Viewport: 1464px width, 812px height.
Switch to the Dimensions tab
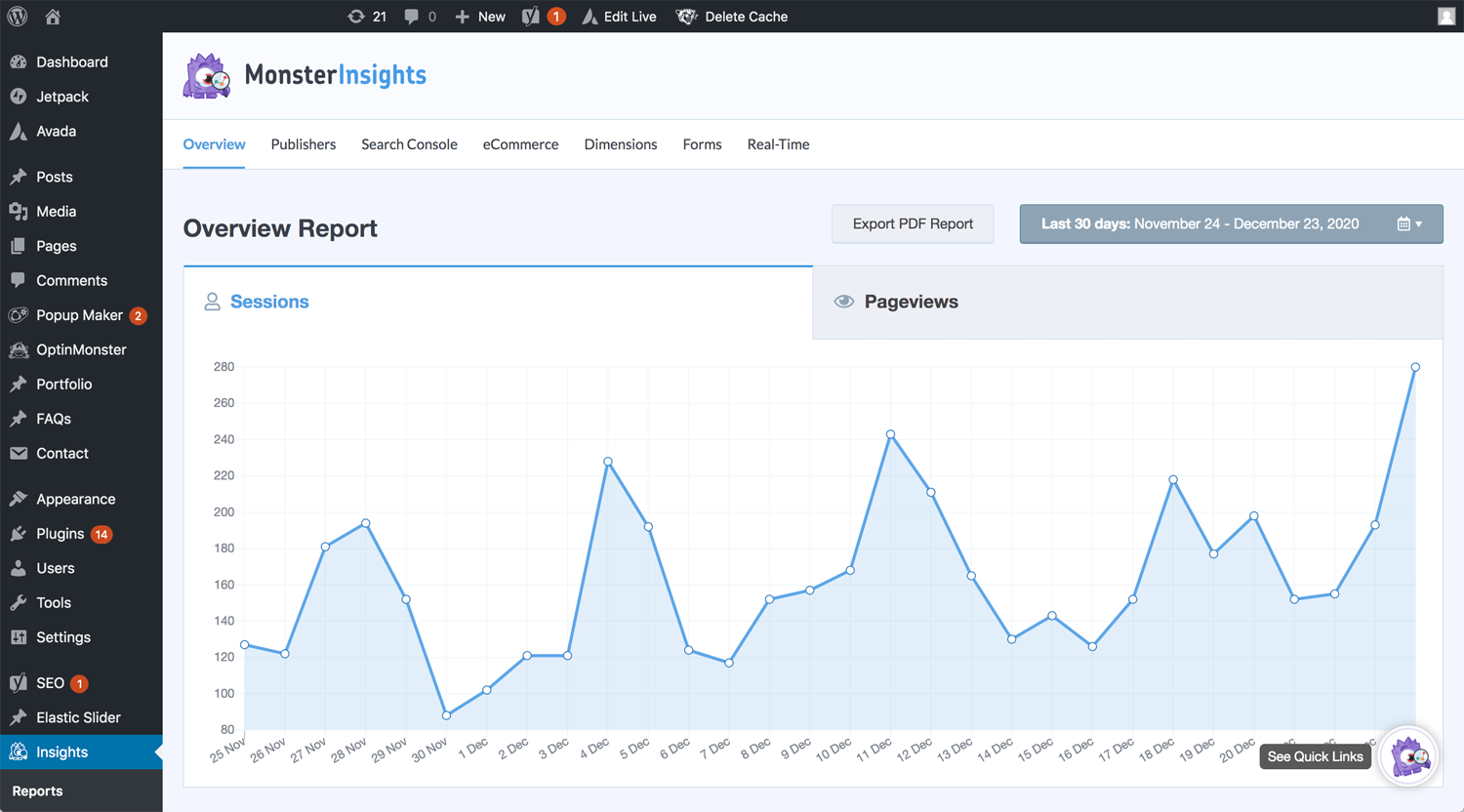[x=621, y=144]
